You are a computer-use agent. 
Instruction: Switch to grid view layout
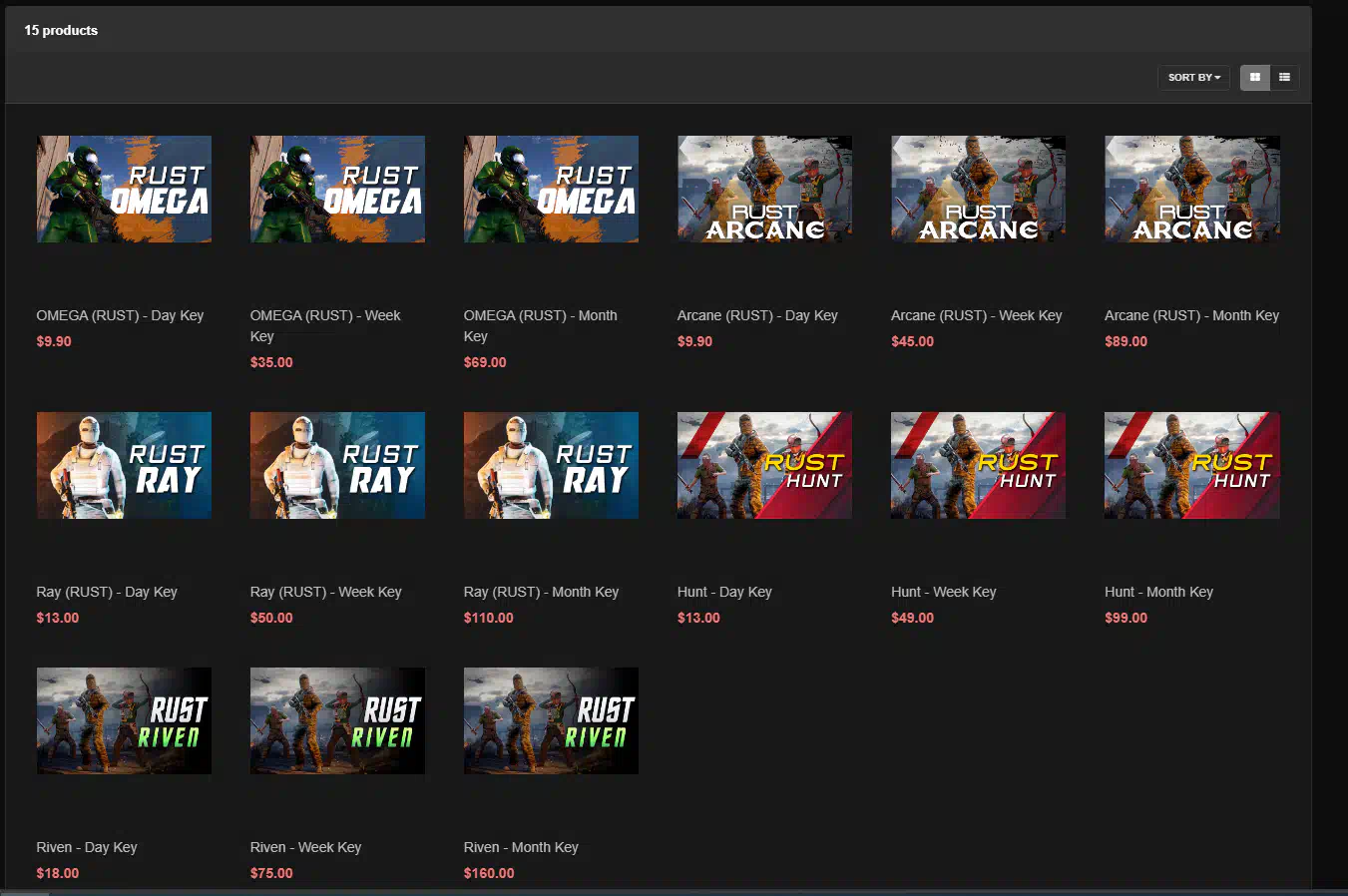point(1255,77)
